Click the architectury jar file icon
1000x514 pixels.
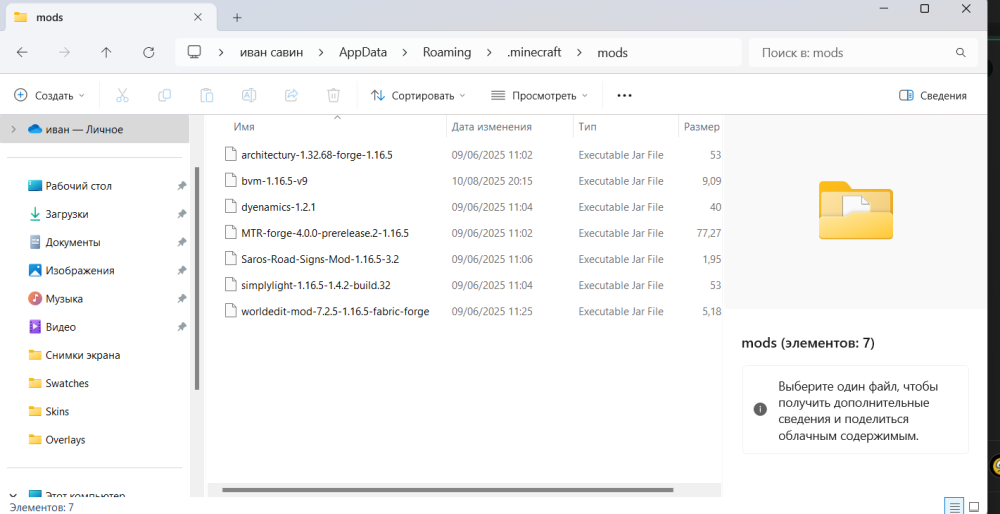(230, 154)
